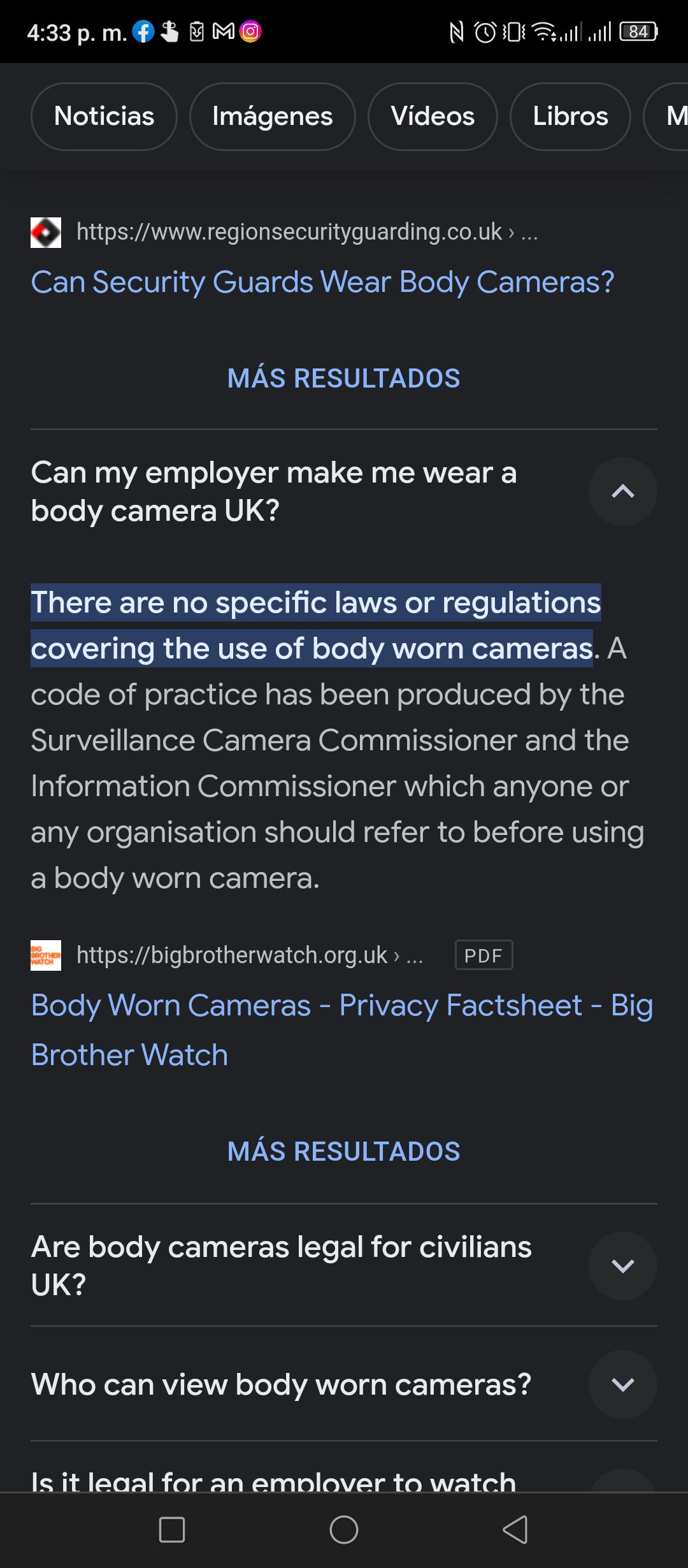688x1568 pixels.
Task: Open Can Security Guards Wear Body Cameras link
Action: pos(323,282)
